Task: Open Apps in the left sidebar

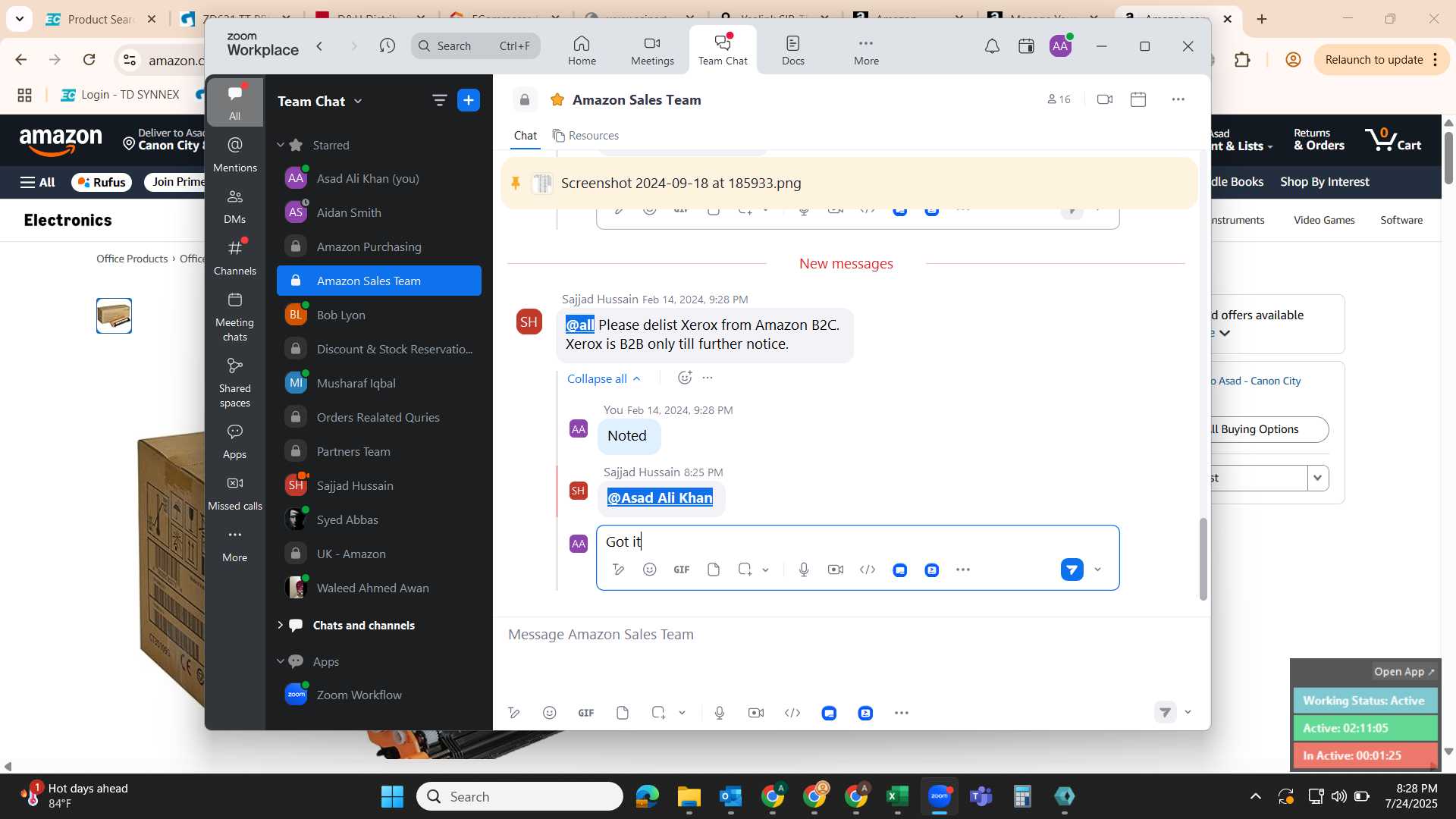Action: coord(235,441)
